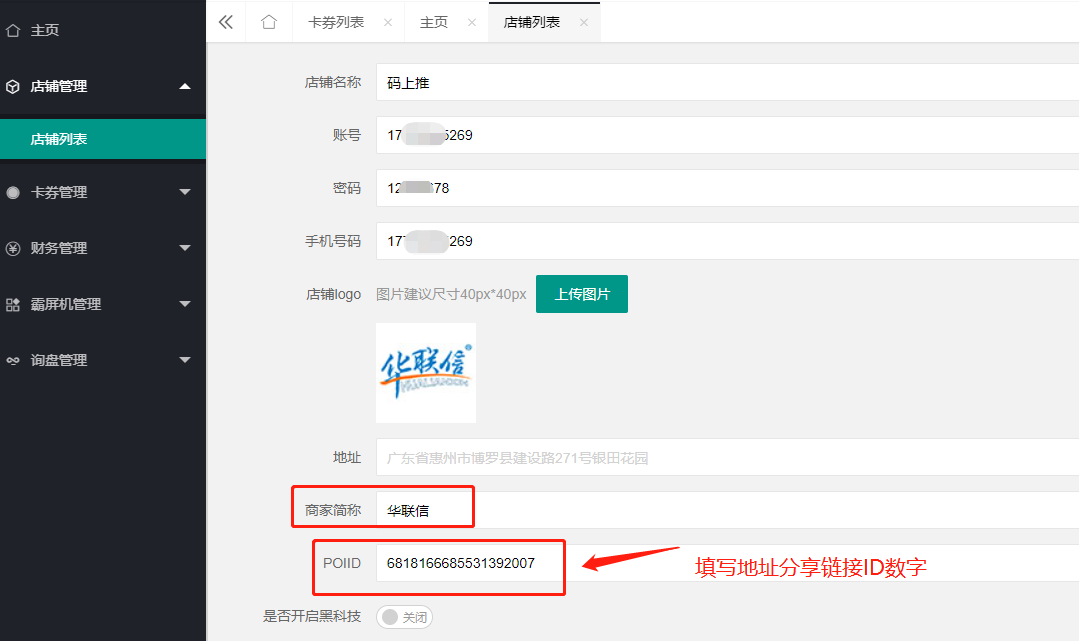Screen dimensions: 1079x641
Task: Click the 上传图片 button
Action: coord(582,294)
